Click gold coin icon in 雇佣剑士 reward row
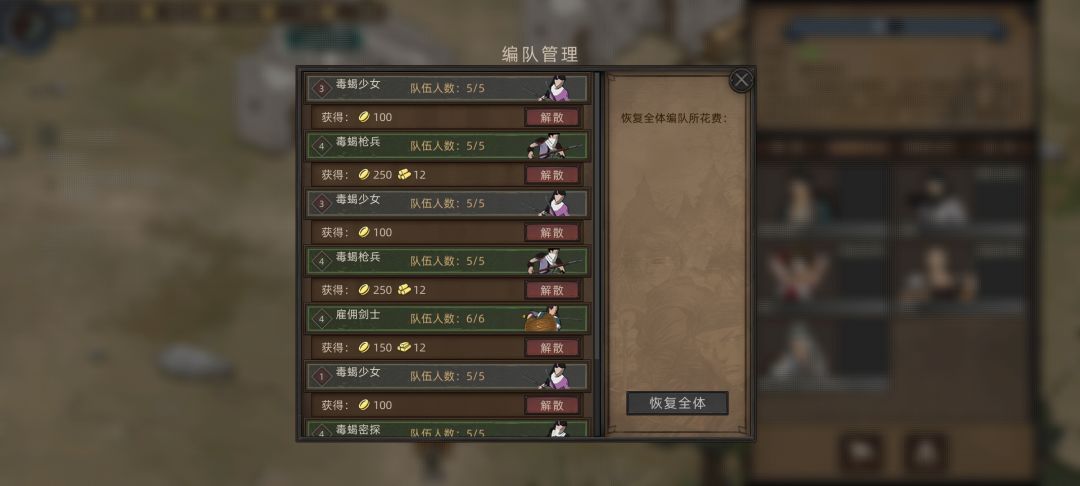1080x486 pixels. click(x=364, y=348)
